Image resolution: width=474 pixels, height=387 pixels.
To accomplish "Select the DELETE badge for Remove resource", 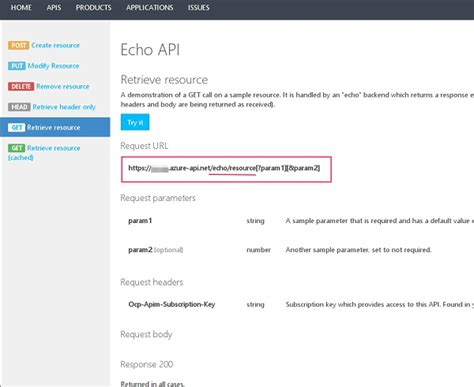I will [x=21, y=87].
